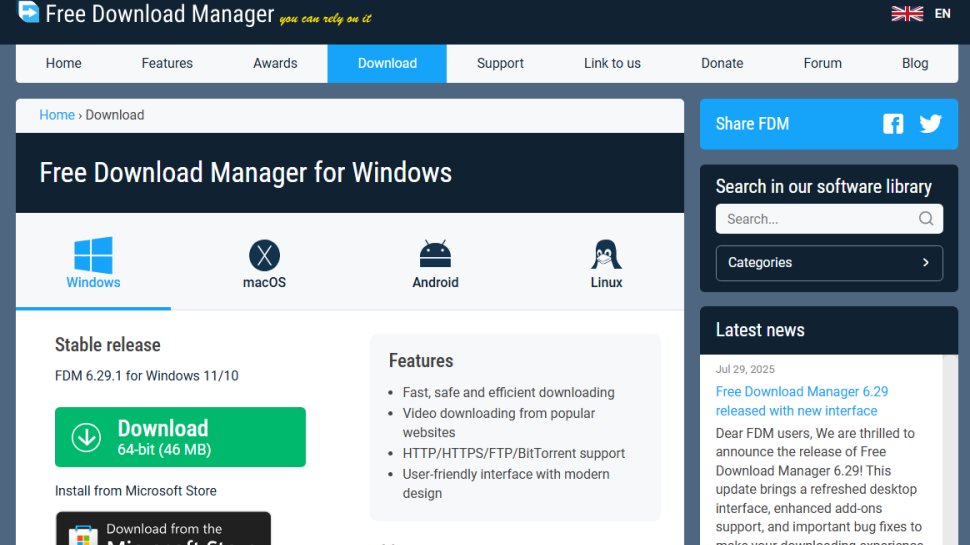Open the Awards menu item
970x545 pixels.
275,63
